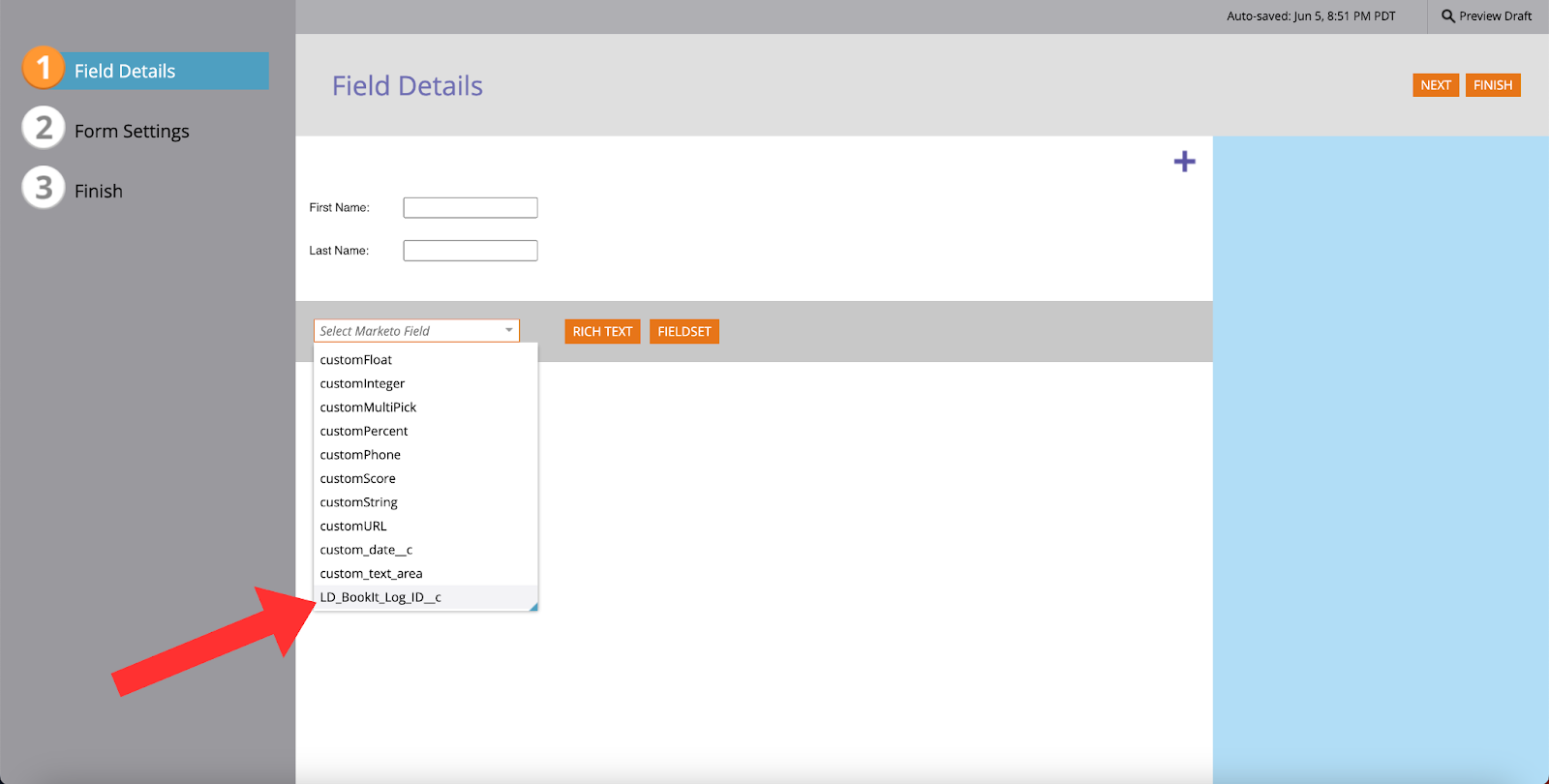This screenshot has width=1549, height=784.
Task: Click the step 3 number circle
Action: point(44,188)
